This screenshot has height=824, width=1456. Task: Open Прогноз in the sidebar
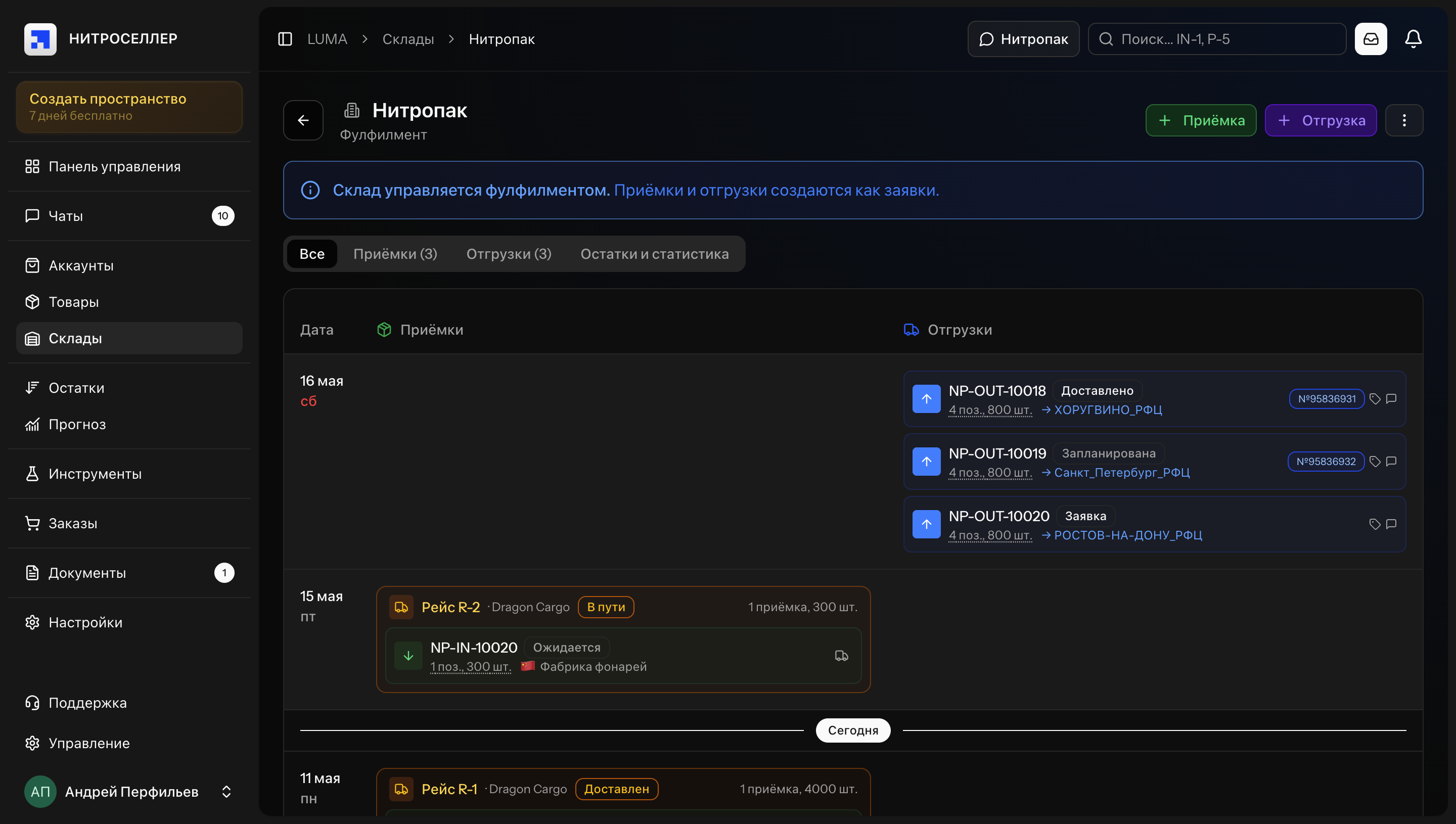coord(129,425)
